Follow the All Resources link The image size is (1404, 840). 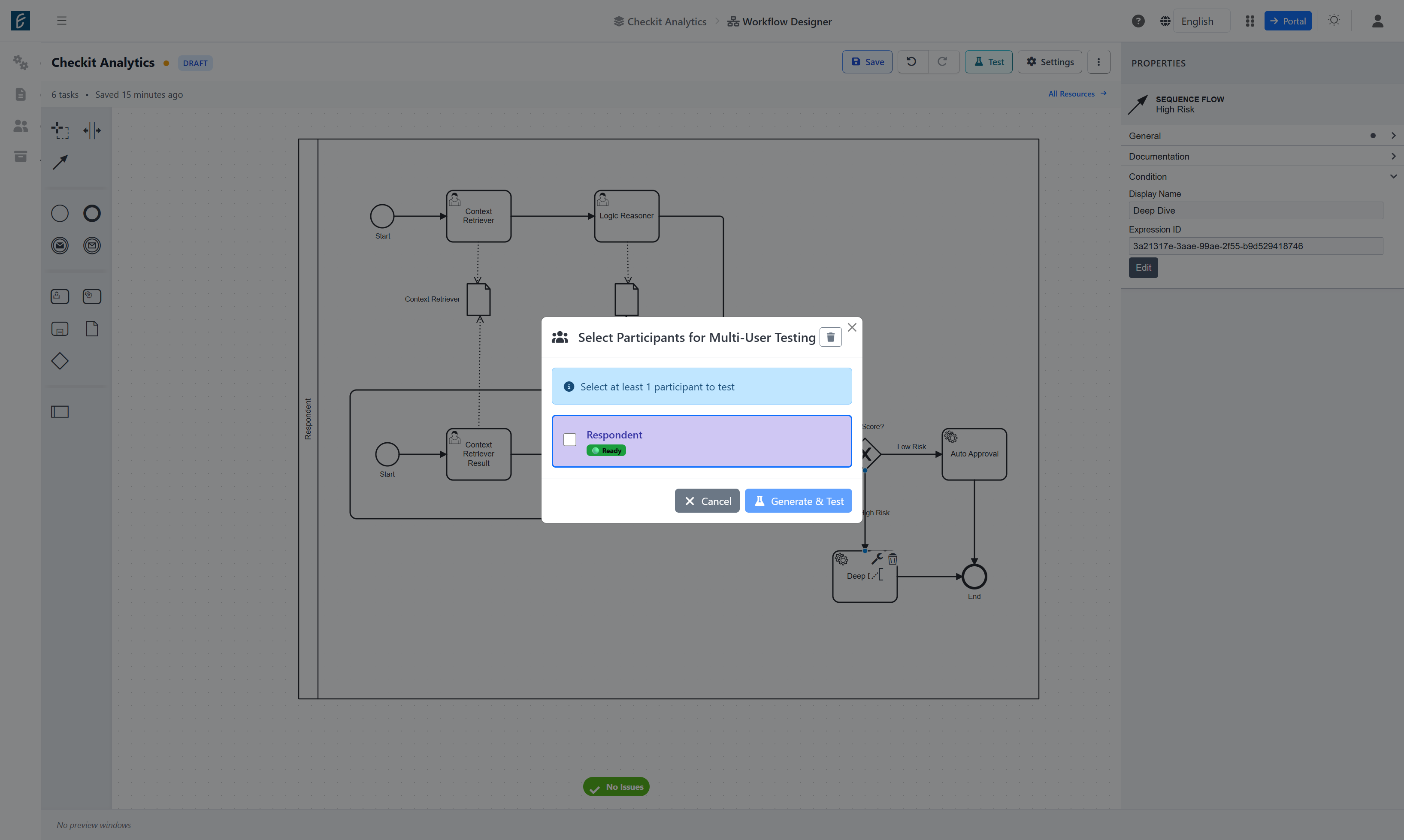point(1077,94)
